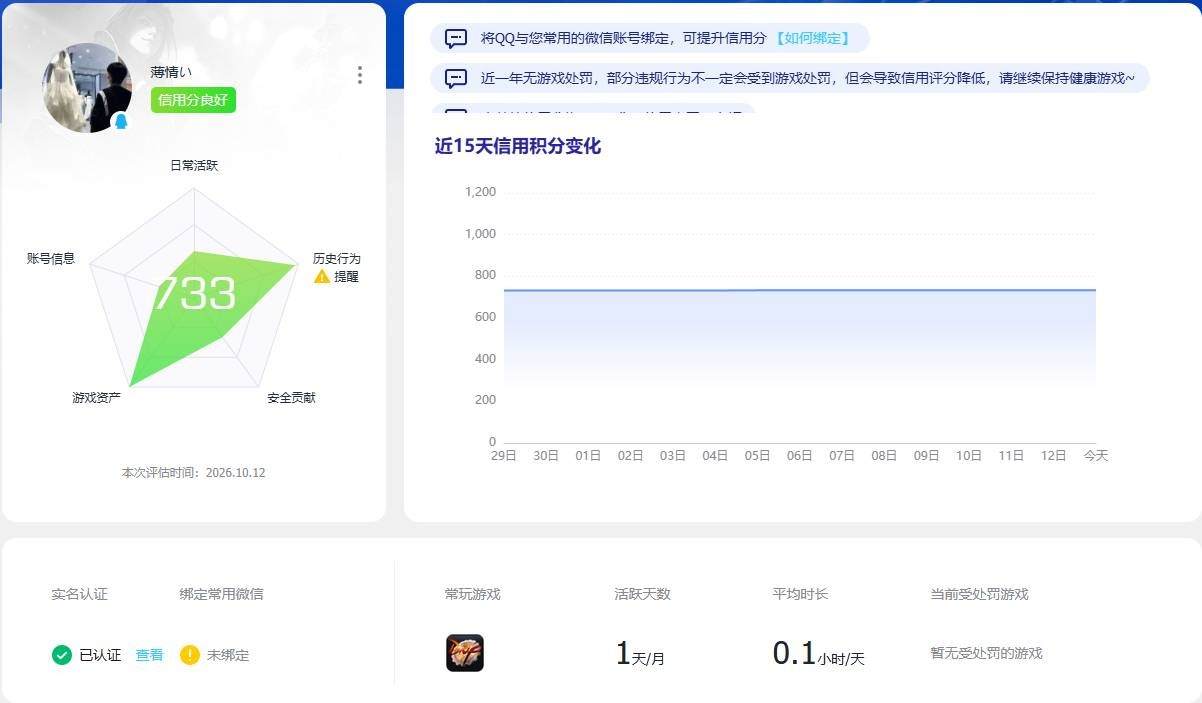Screen dimensions: 1202x703
Task: Click the user profile avatar
Action: (87, 88)
